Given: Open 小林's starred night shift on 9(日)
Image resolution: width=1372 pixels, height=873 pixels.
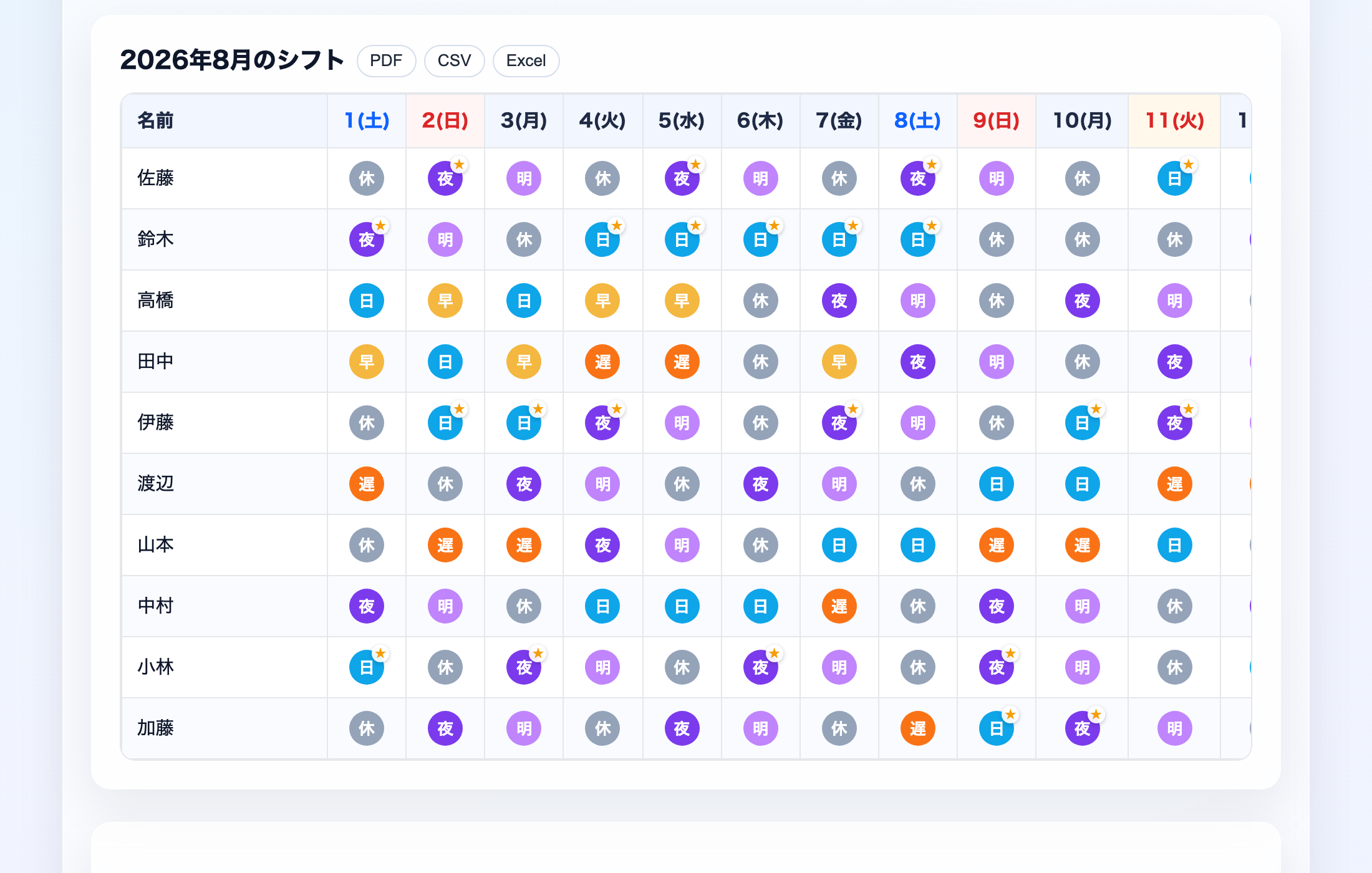Looking at the screenshot, I should 996,667.
